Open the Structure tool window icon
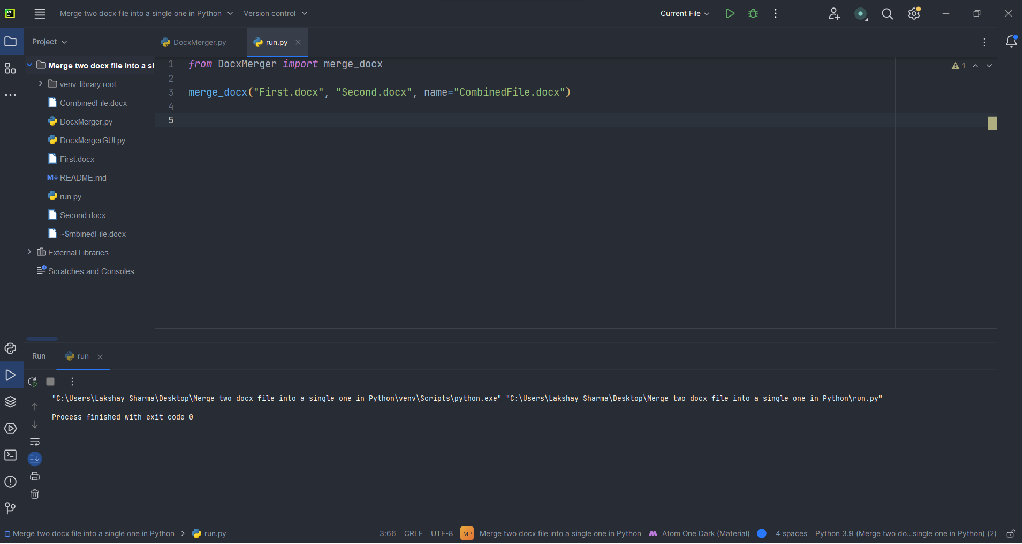1022x544 pixels. (x=10, y=68)
